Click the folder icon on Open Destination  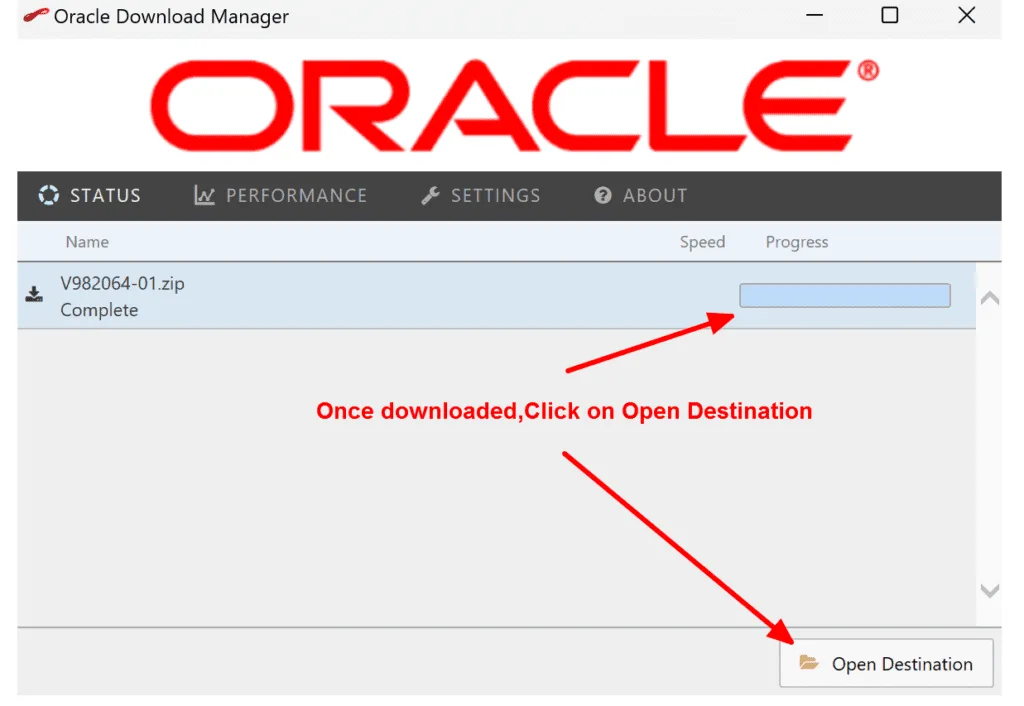tap(809, 663)
